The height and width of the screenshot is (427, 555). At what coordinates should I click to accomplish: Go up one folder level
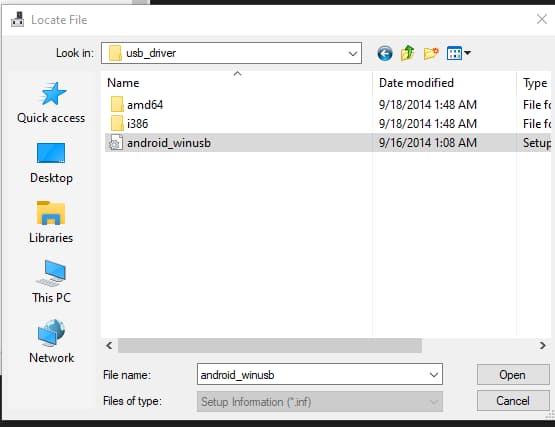408,53
